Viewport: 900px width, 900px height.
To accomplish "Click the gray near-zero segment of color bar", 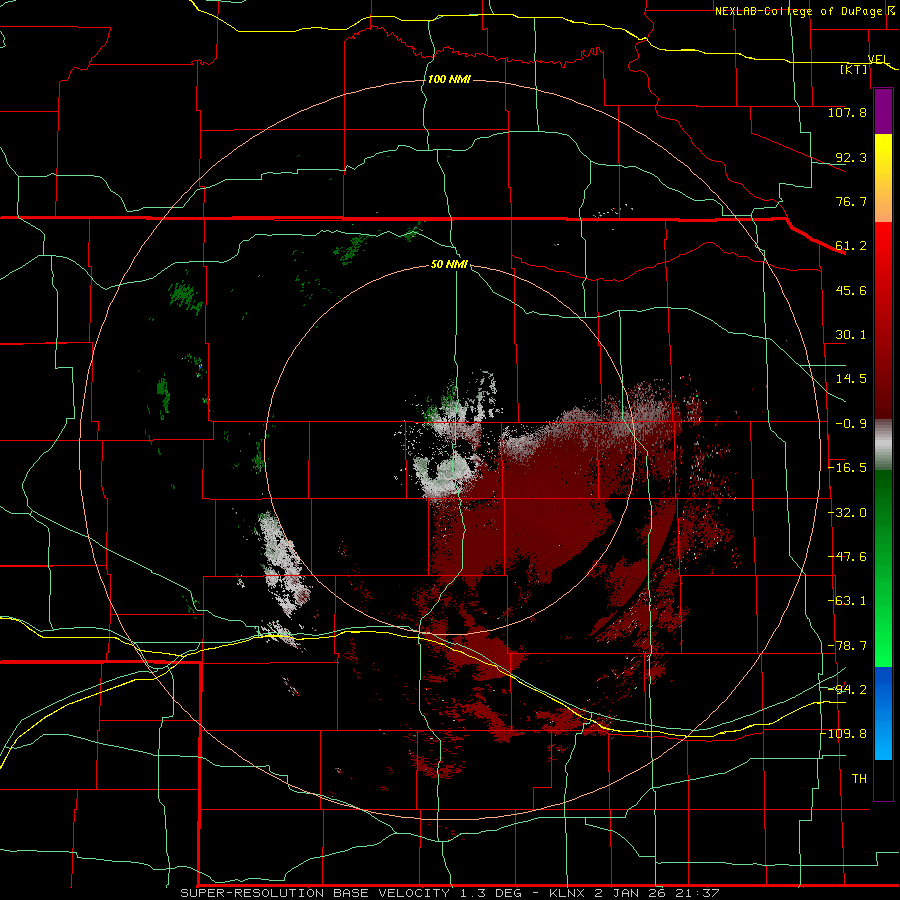I will click(x=883, y=445).
